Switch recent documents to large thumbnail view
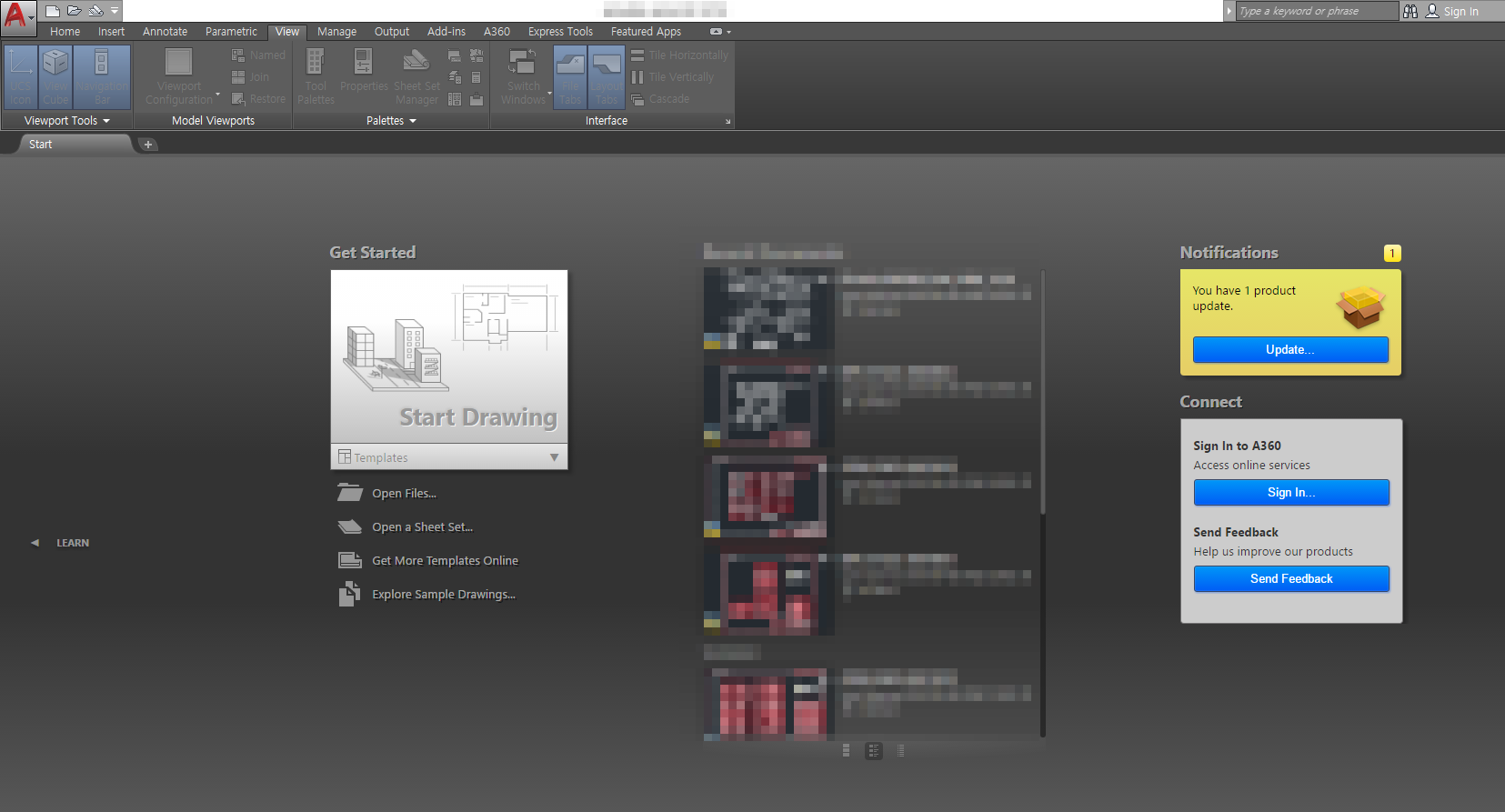 coord(847,750)
